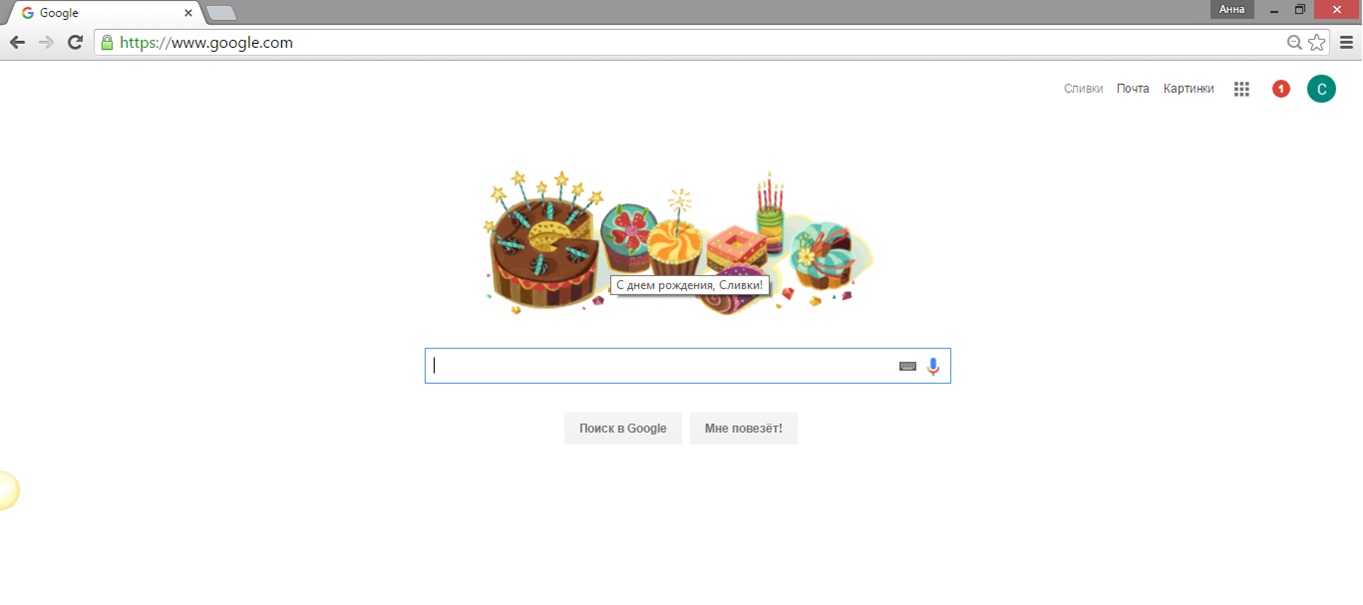
Task: View the red notifications badge
Action: point(1281,89)
